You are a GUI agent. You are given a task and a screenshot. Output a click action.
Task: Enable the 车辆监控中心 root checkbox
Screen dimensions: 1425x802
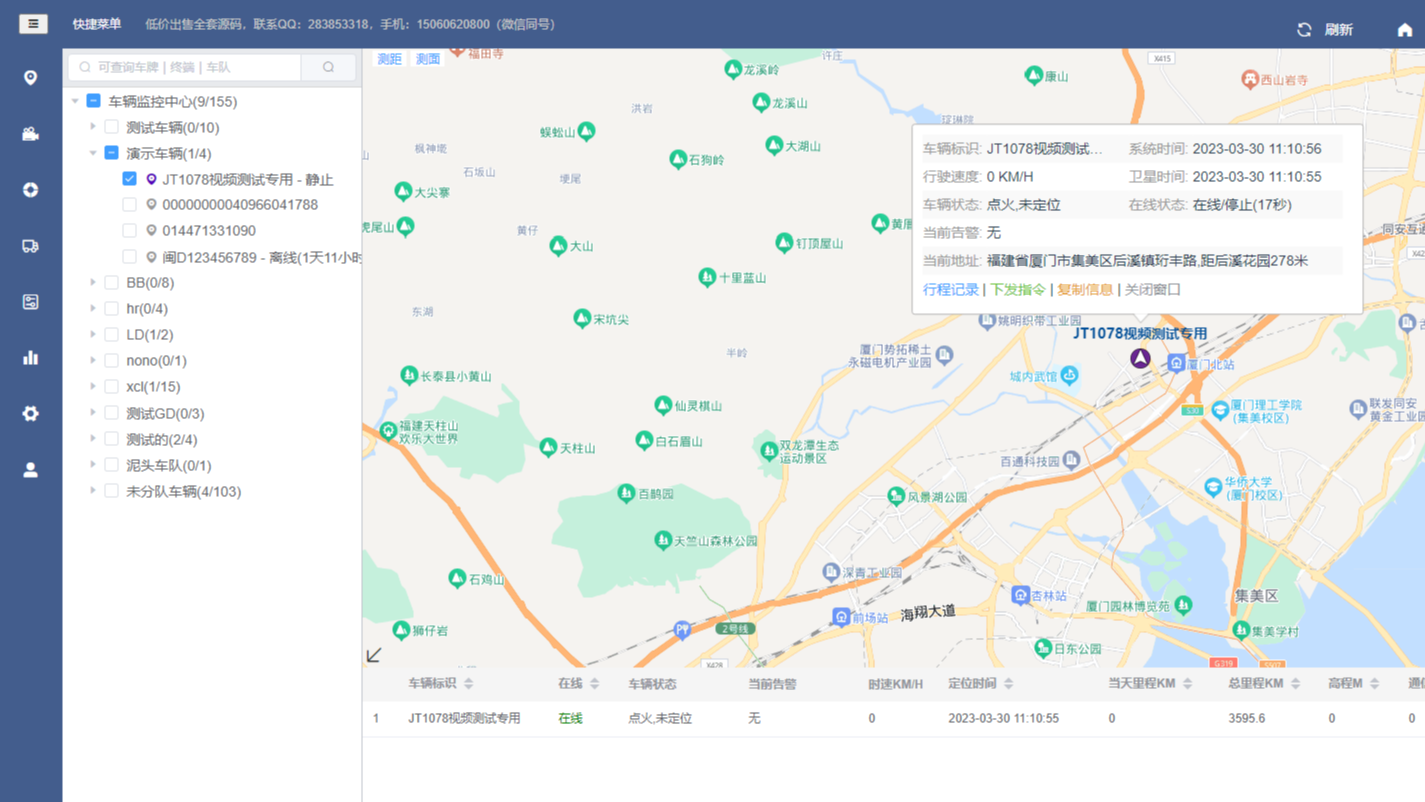[93, 101]
